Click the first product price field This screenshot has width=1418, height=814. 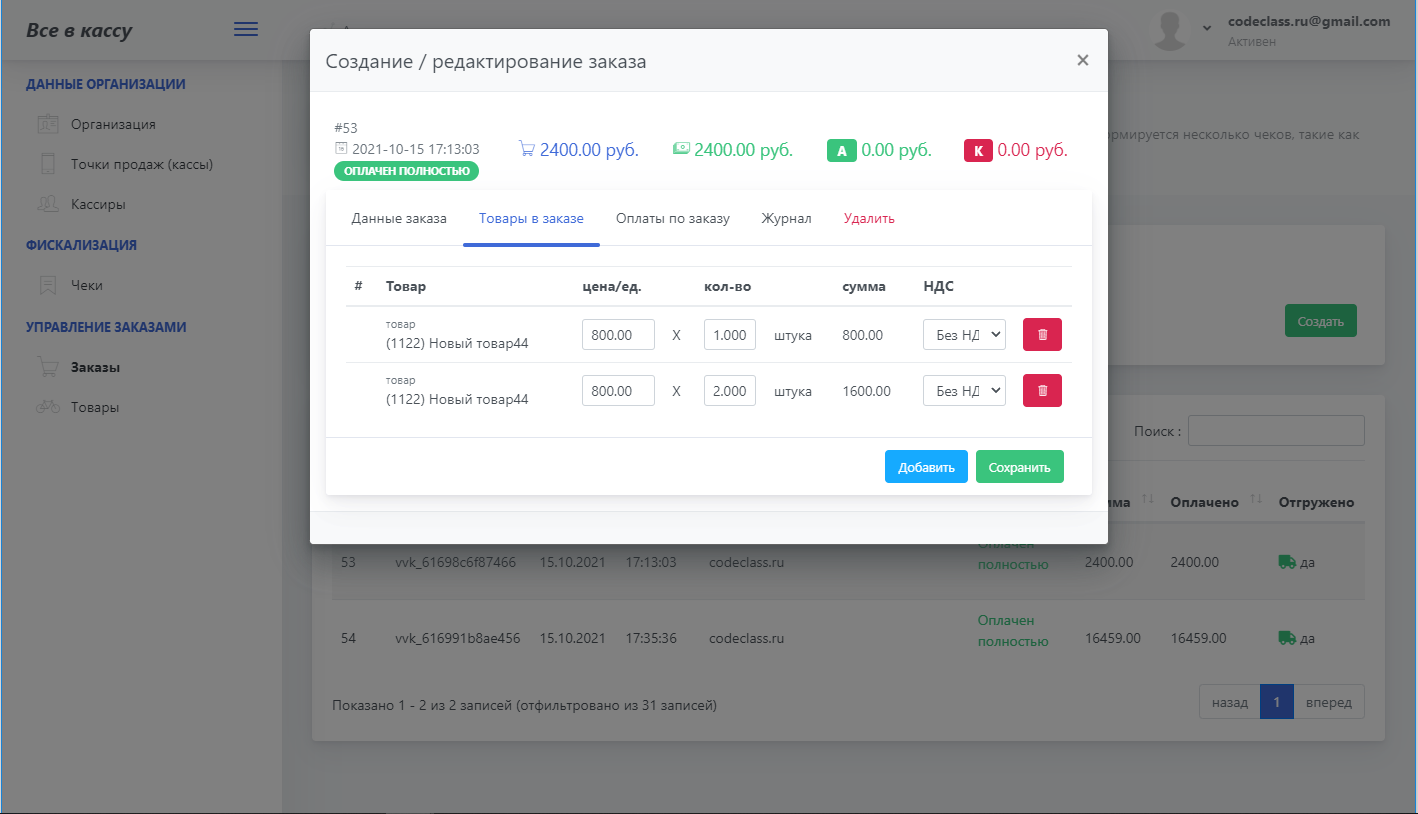(x=618, y=335)
